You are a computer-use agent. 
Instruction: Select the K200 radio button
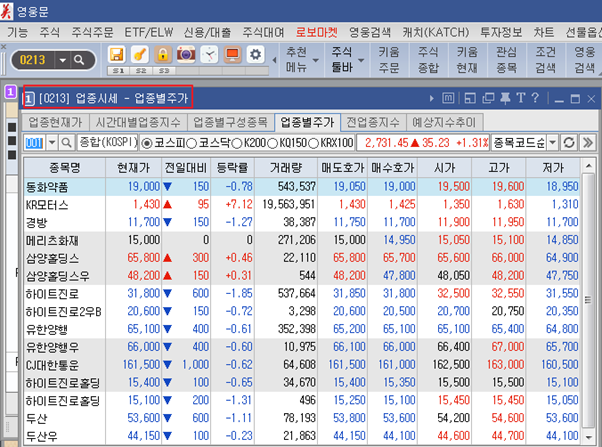pos(237,143)
